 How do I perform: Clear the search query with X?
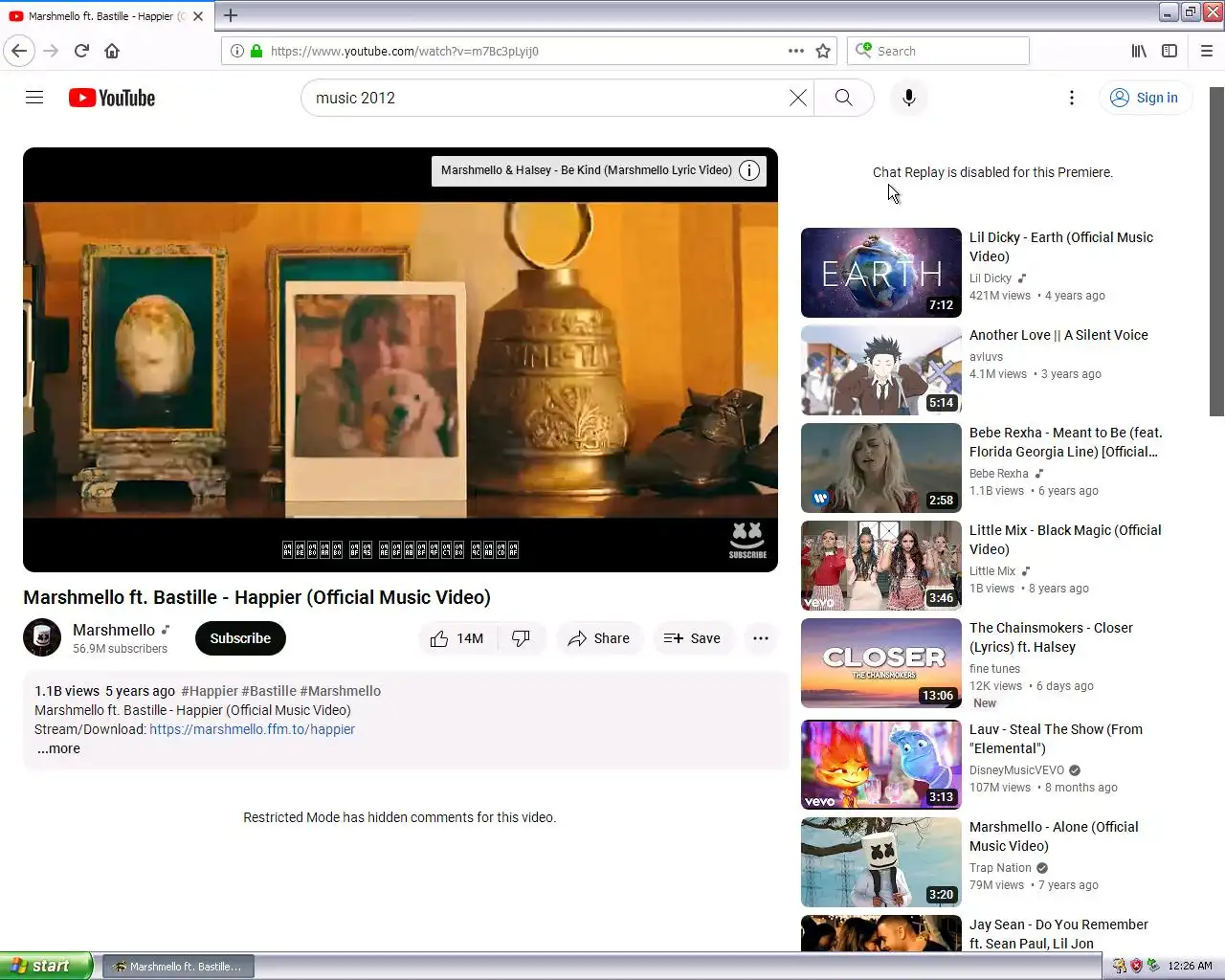798,98
